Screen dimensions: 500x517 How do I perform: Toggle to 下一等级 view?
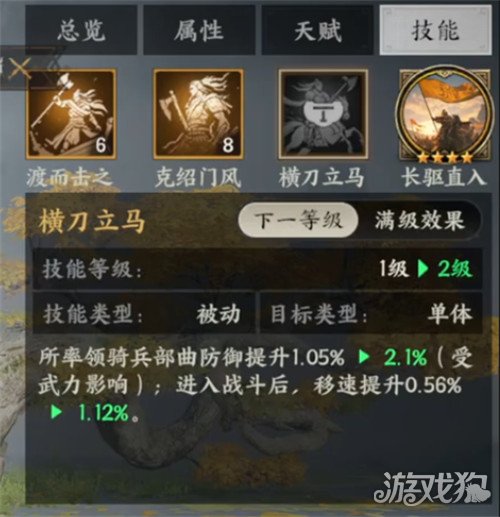[298, 220]
